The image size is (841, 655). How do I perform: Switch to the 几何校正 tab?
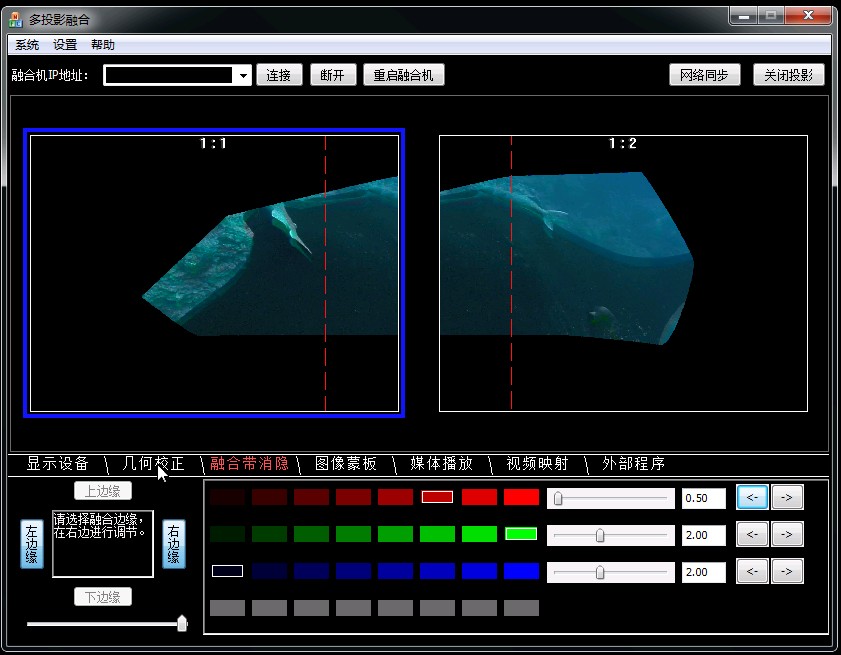(x=153, y=463)
